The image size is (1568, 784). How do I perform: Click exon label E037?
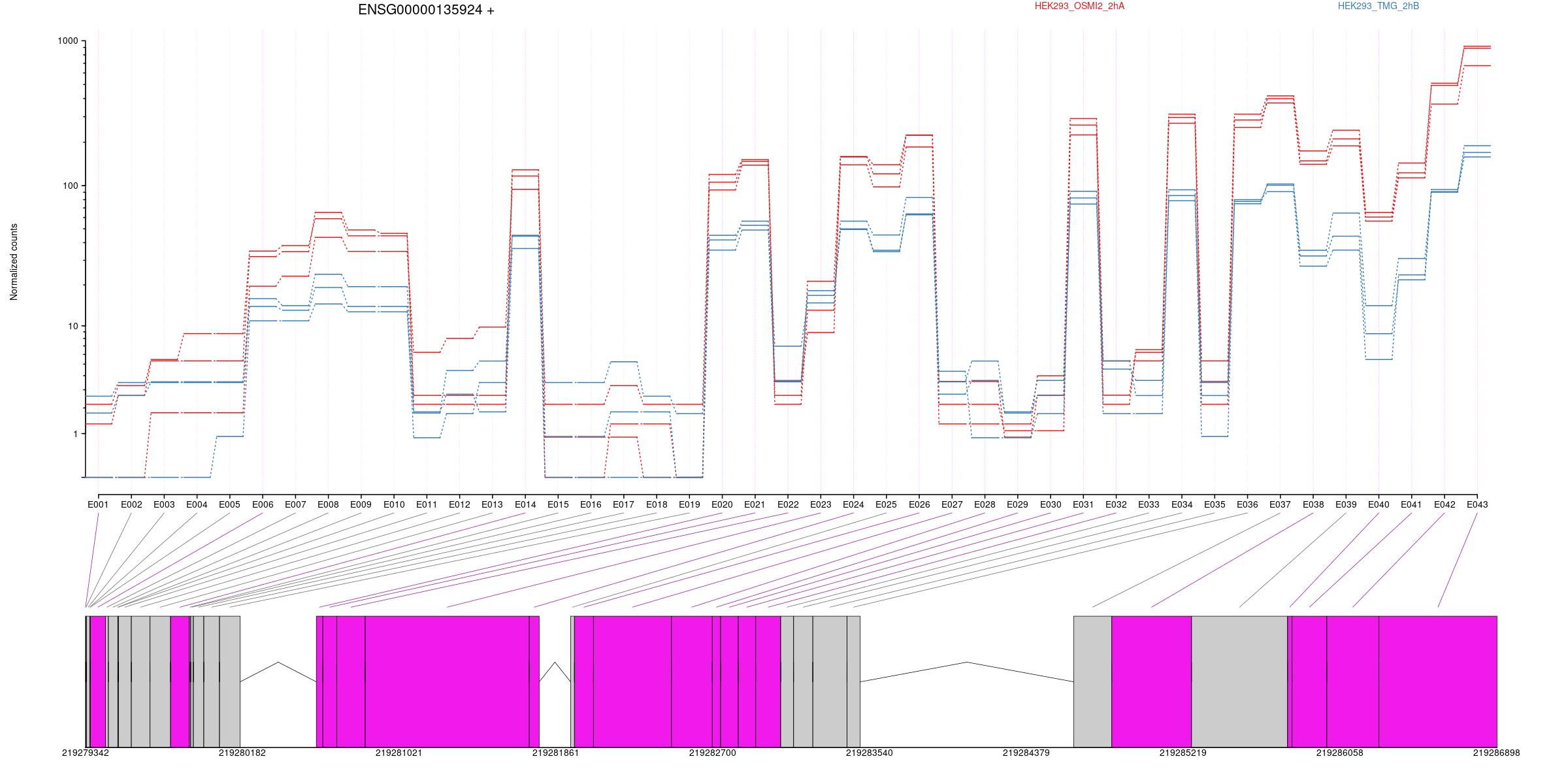point(1280,504)
